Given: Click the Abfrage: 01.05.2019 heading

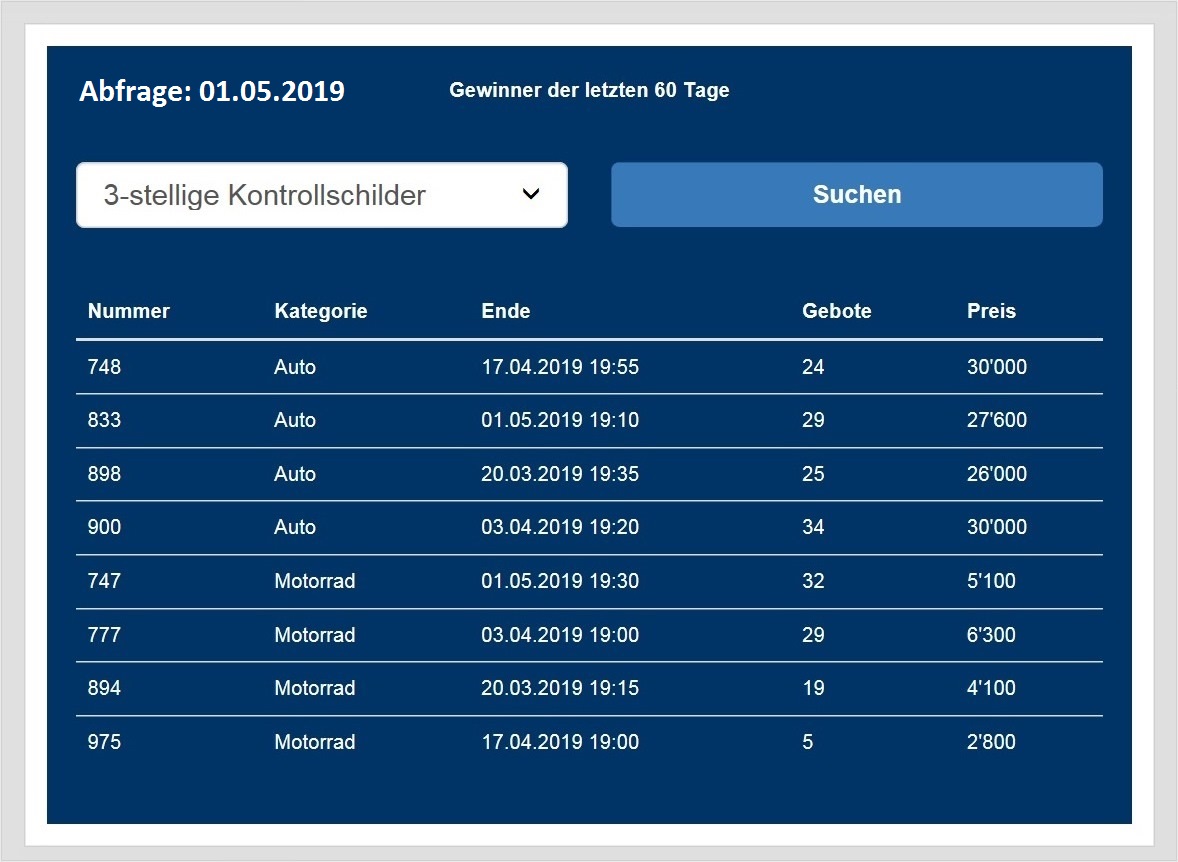Looking at the screenshot, I should click(x=212, y=92).
